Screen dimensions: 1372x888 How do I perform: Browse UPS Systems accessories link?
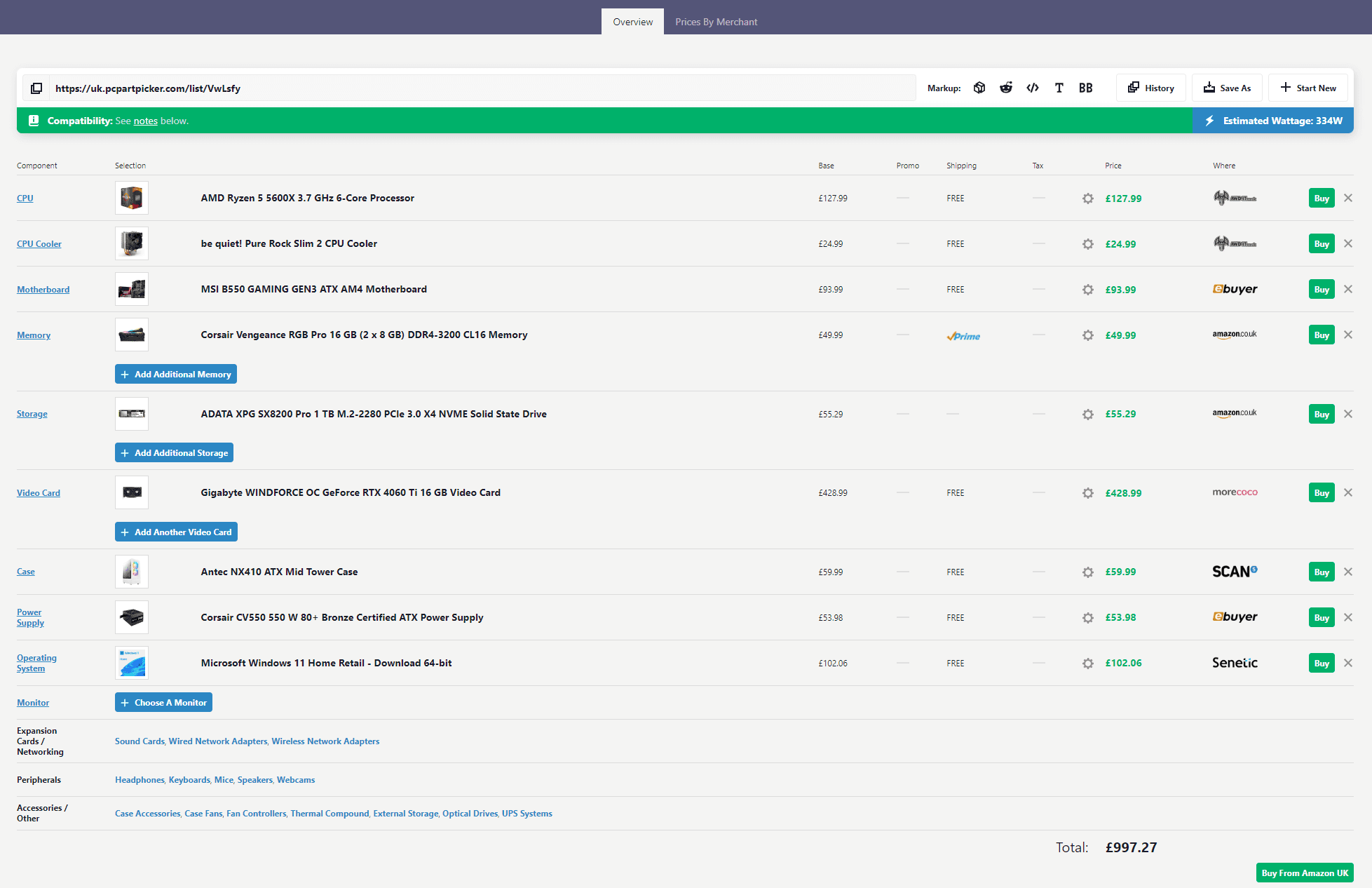click(527, 814)
